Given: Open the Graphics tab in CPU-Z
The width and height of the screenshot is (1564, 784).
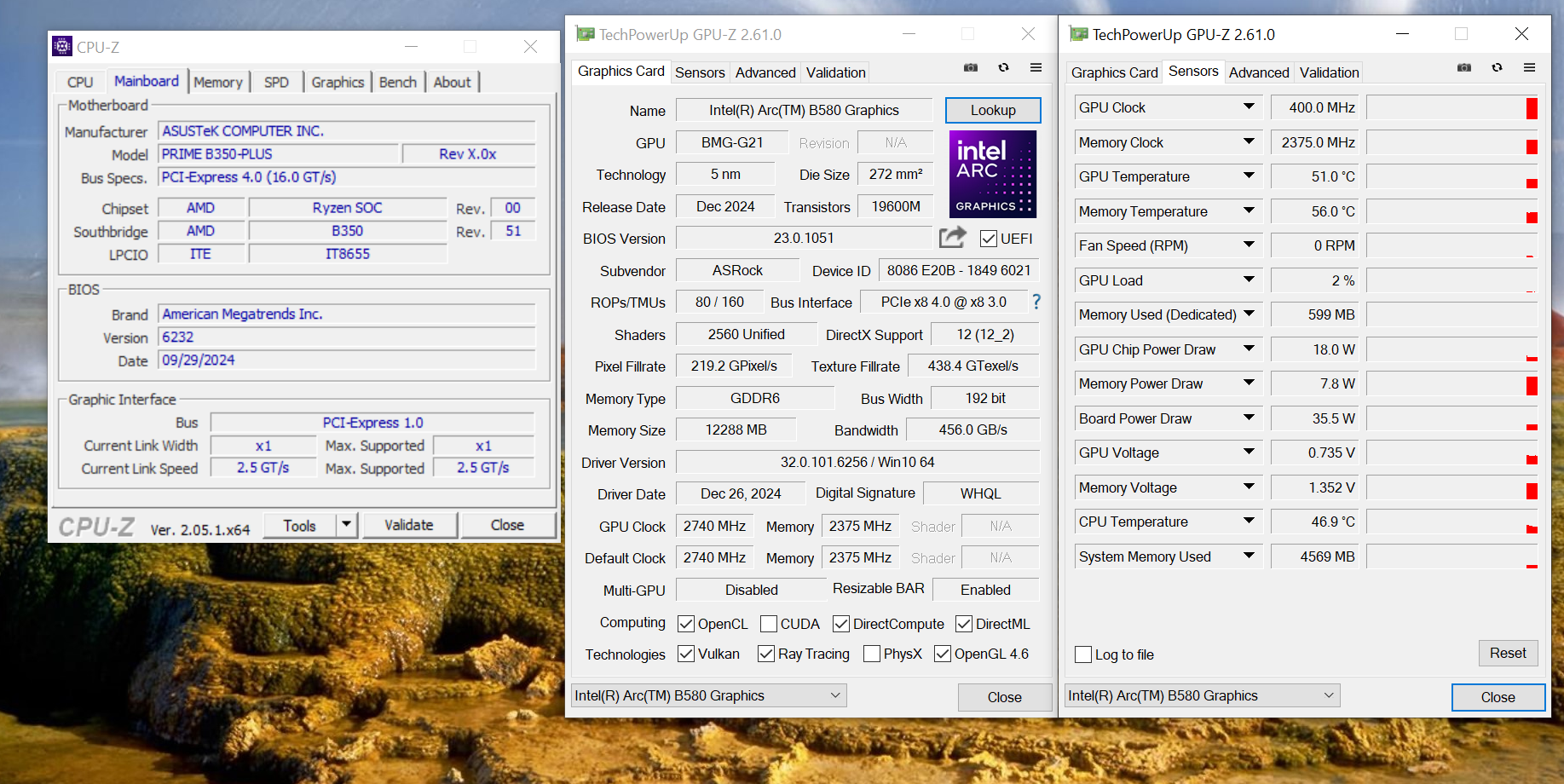Looking at the screenshot, I should tap(338, 82).
